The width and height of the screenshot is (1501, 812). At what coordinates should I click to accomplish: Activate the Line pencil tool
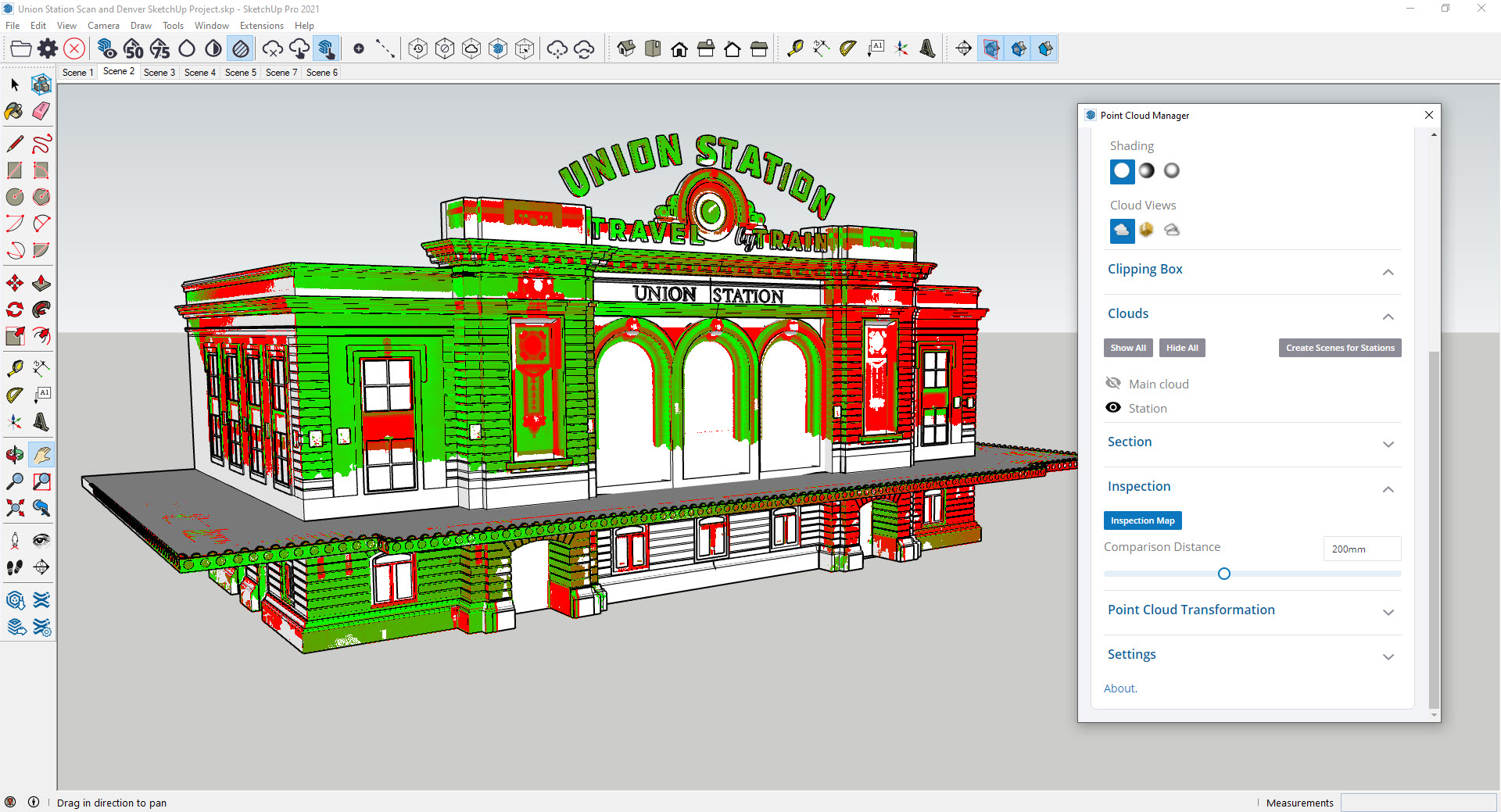(x=15, y=144)
